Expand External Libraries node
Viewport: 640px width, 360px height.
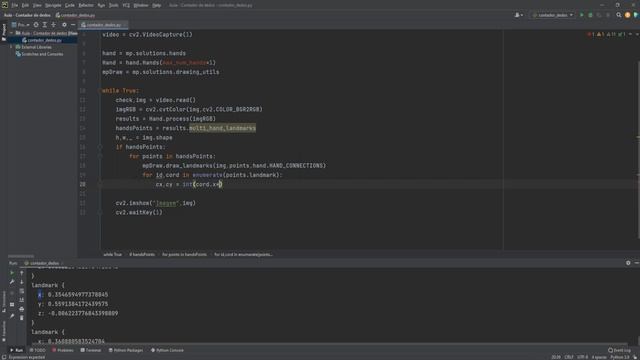tap(12, 47)
